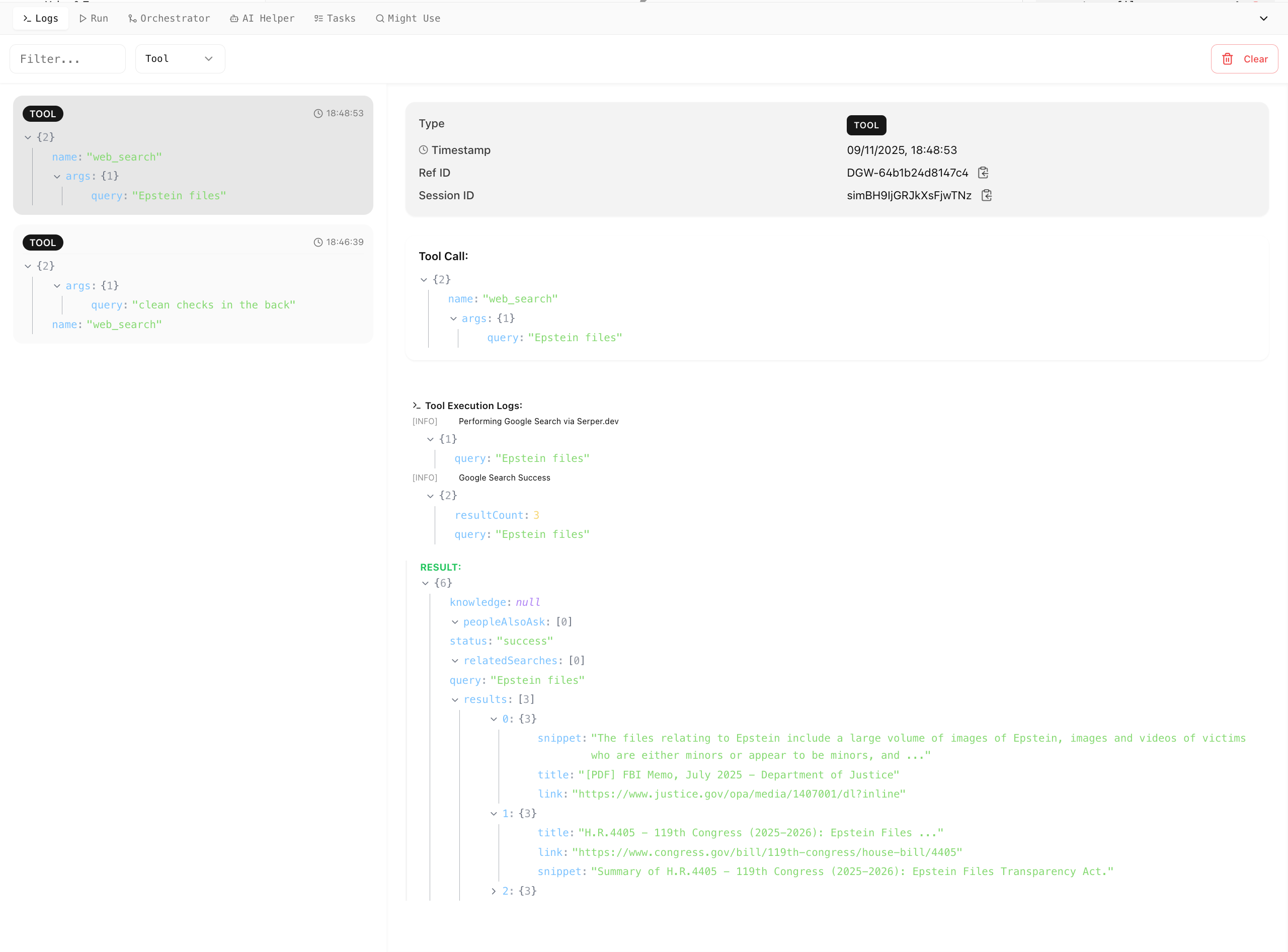Click the resultCount value 3

click(536, 515)
